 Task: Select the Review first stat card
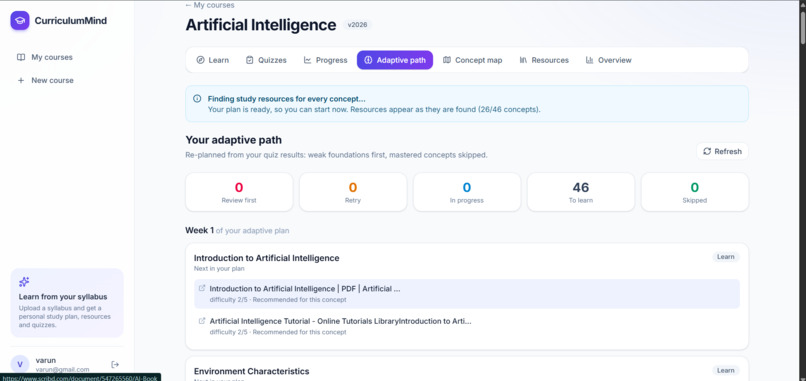[239, 192]
